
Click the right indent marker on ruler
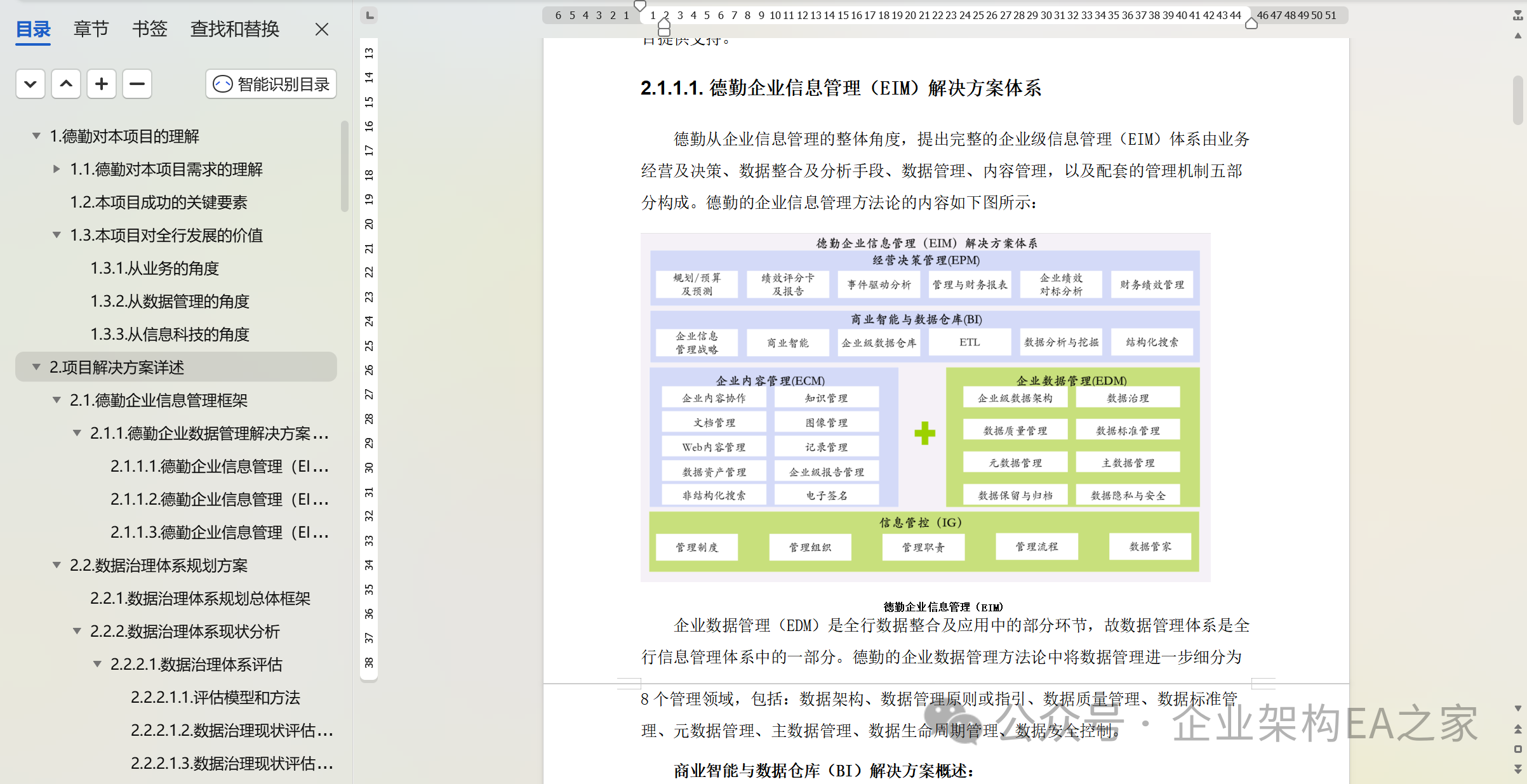click(1251, 24)
